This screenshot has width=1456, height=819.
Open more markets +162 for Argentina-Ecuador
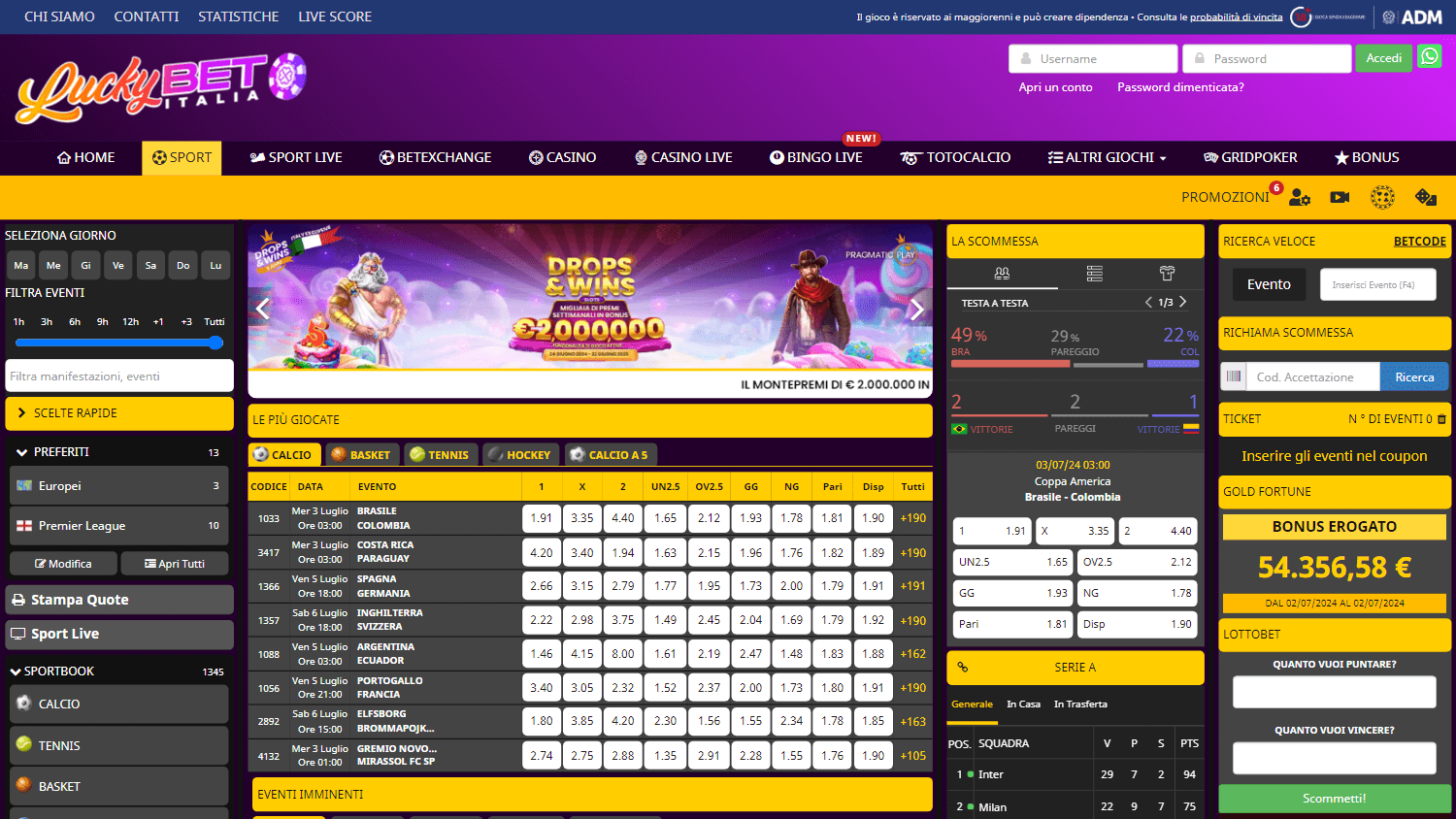pyautogui.click(x=913, y=654)
